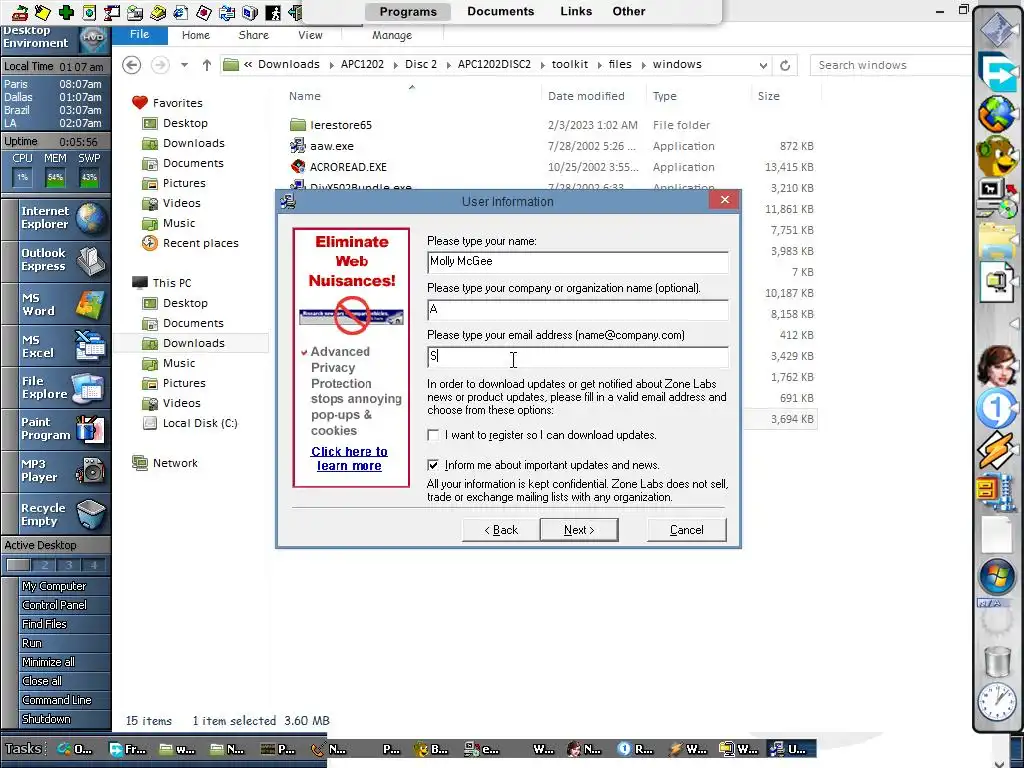Screen dimensions: 1024x768
Task: Open recent locations dropdown arrow
Action: point(184,65)
